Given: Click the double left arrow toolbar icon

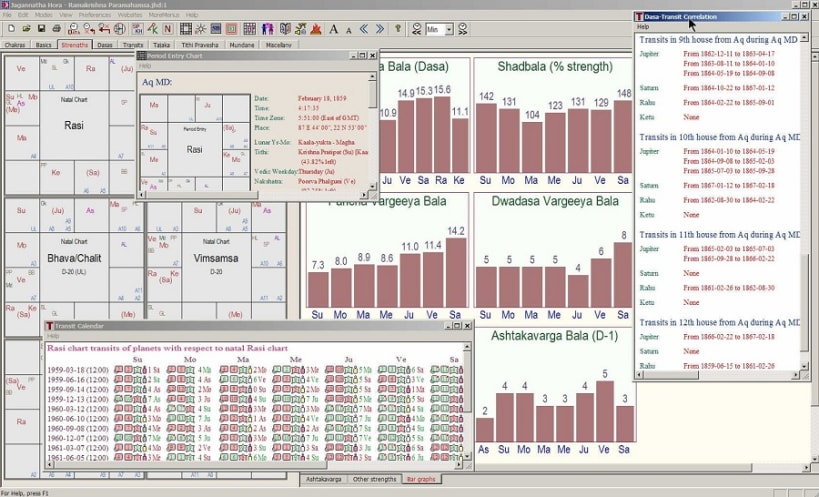Looking at the screenshot, I should [x=364, y=29].
